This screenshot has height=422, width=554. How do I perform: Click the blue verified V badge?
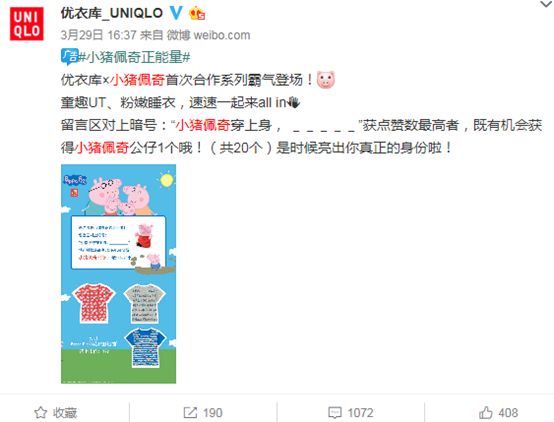tap(176, 13)
